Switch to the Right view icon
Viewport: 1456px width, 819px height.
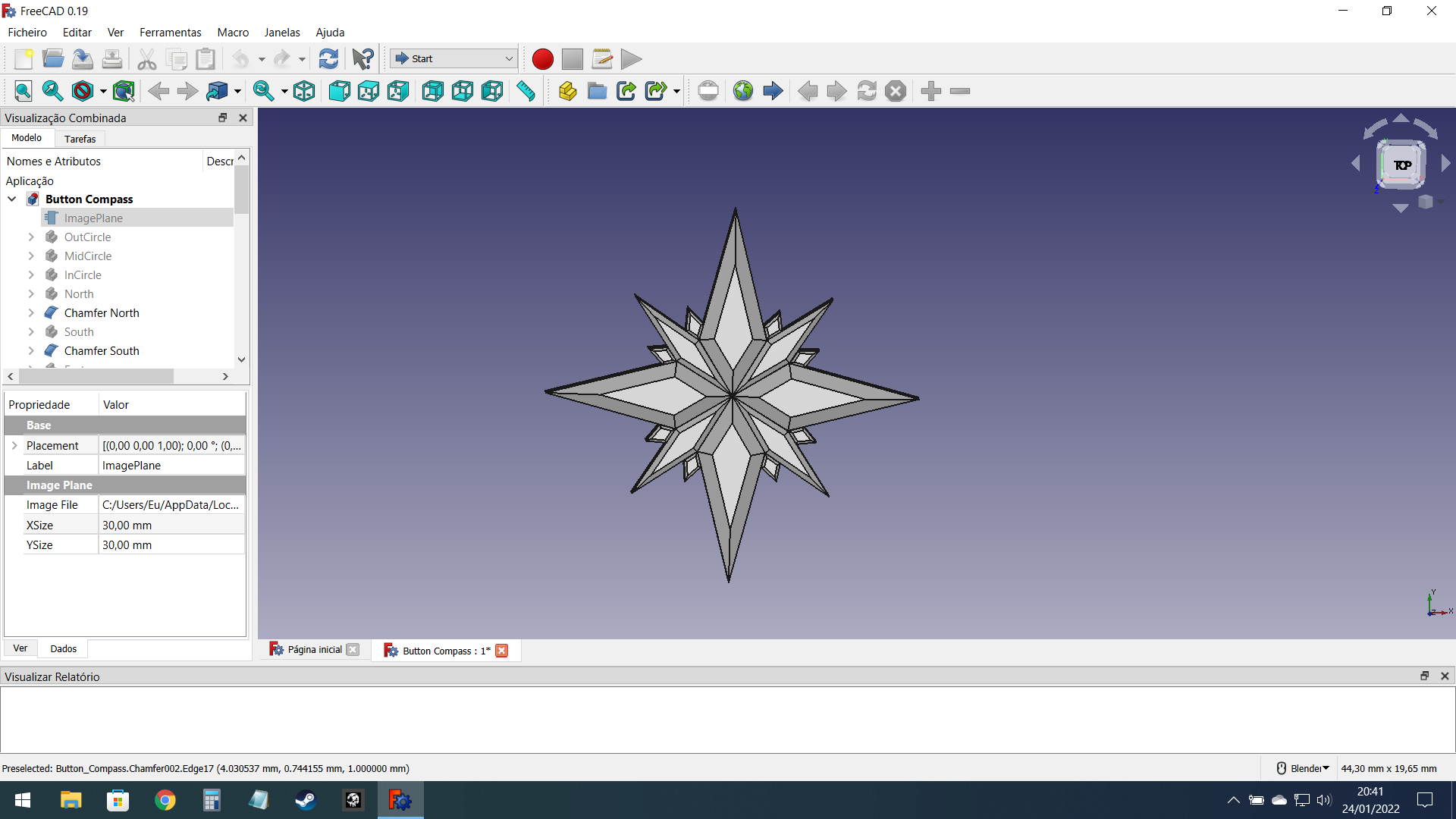pyautogui.click(x=398, y=91)
